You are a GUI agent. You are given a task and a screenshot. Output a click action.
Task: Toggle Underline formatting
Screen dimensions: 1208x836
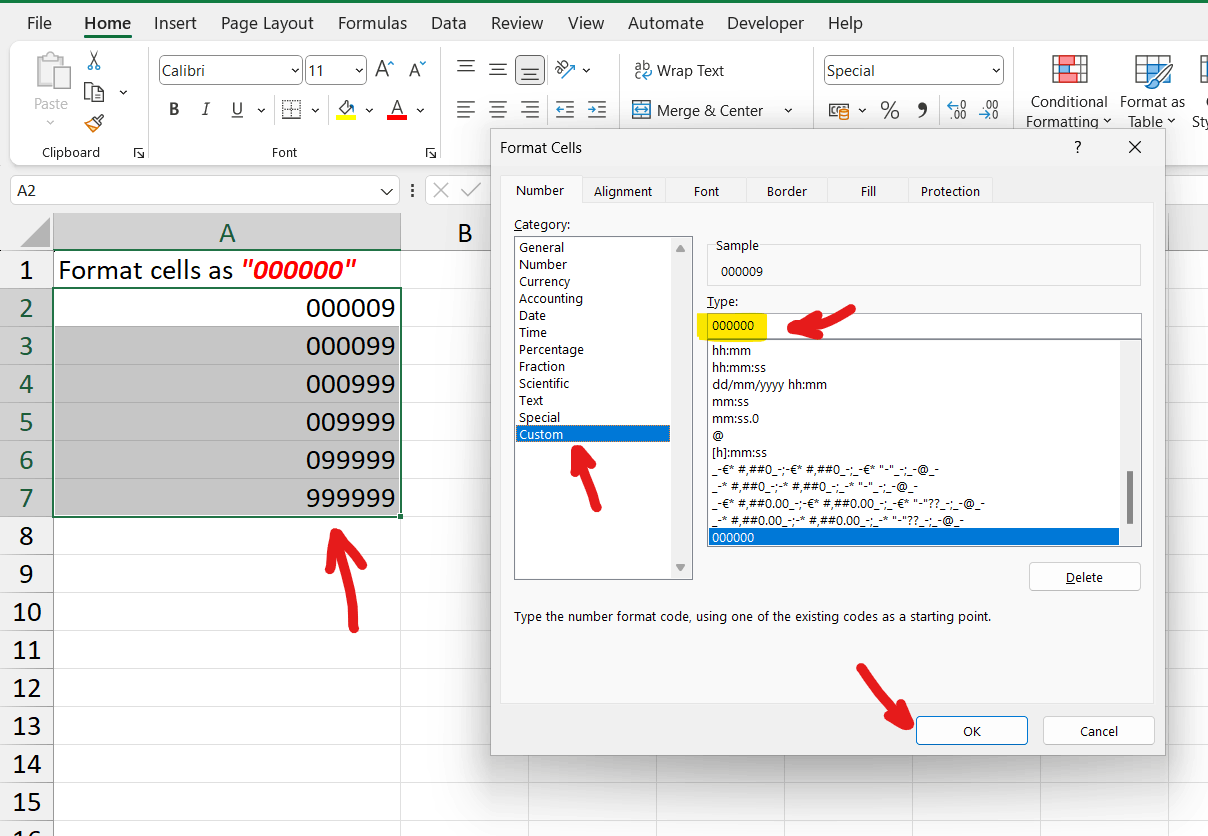pyautogui.click(x=237, y=110)
